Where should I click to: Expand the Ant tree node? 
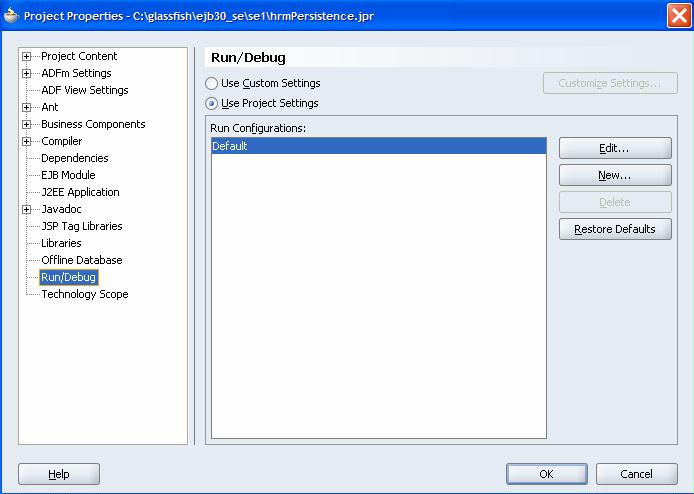pyautogui.click(x=27, y=107)
